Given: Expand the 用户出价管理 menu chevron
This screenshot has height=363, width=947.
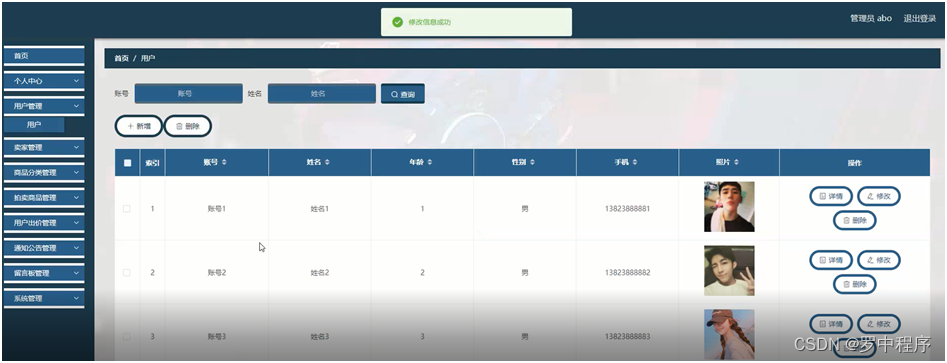Looking at the screenshot, I should tap(76, 223).
